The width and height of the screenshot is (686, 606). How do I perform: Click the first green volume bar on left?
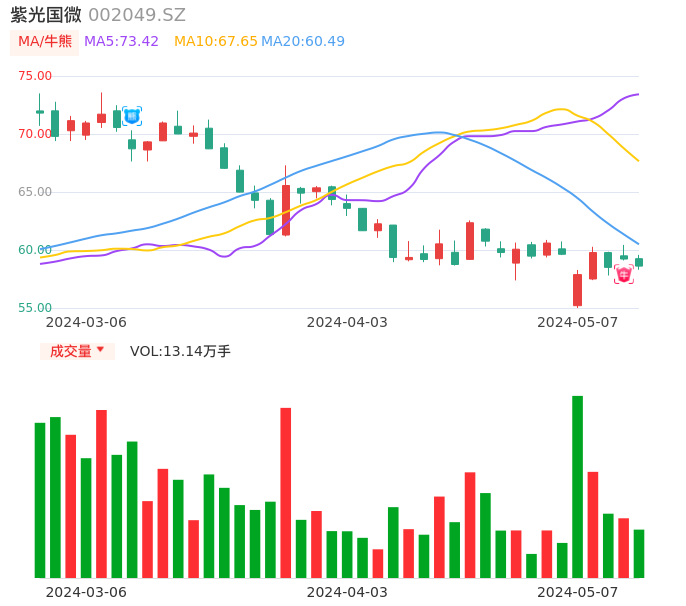point(40,500)
